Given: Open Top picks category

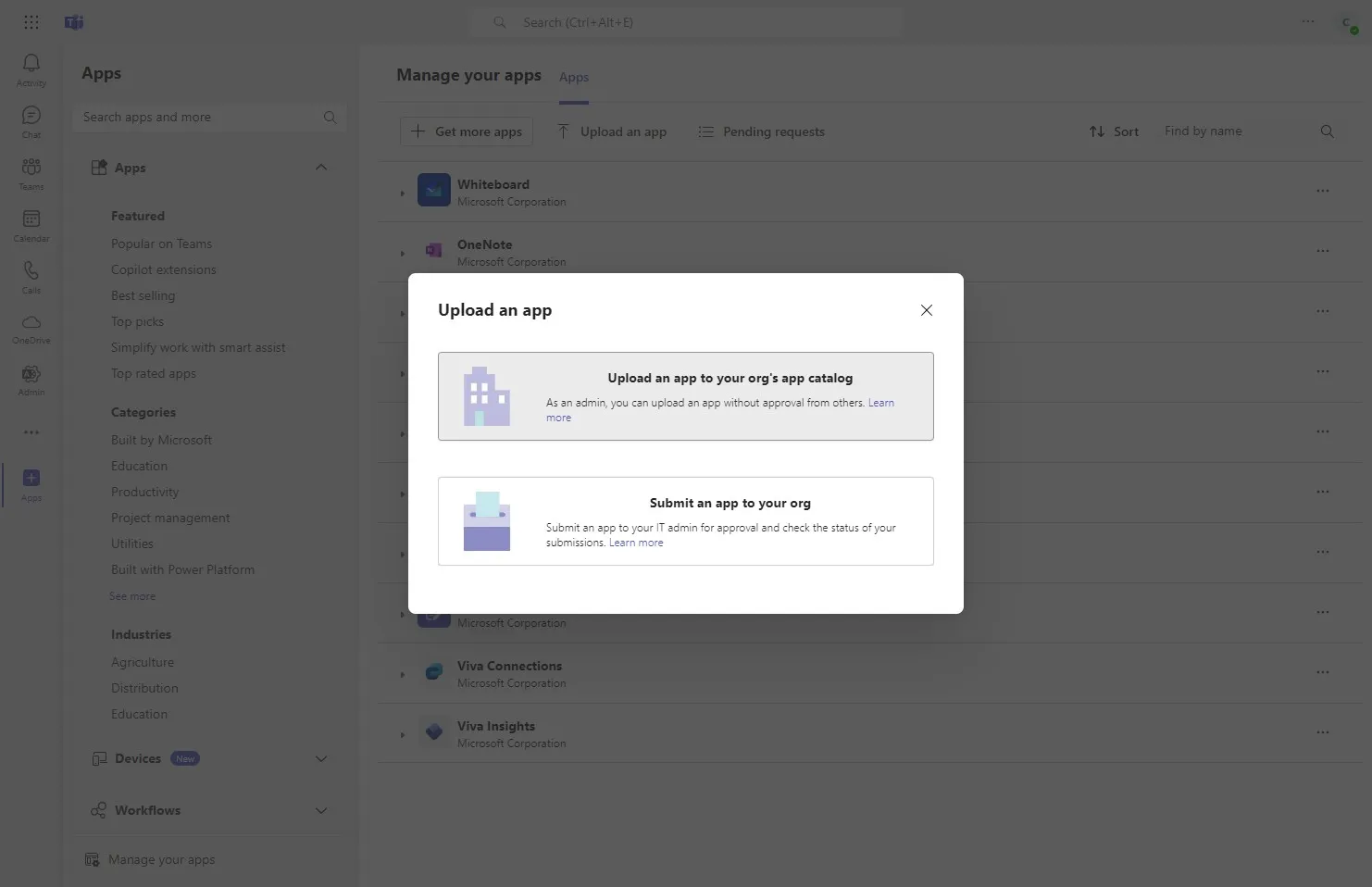Looking at the screenshot, I should click(137, 321).
